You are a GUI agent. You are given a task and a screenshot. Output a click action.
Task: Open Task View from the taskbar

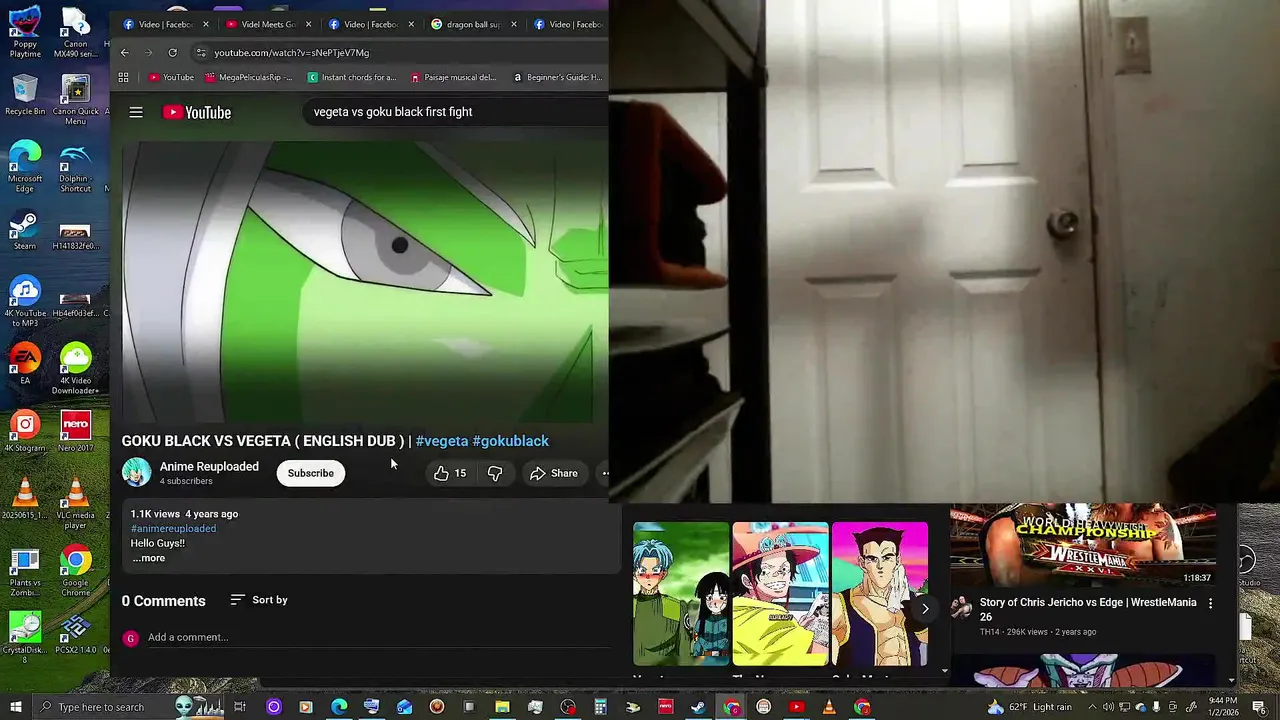tap(240, 707)
